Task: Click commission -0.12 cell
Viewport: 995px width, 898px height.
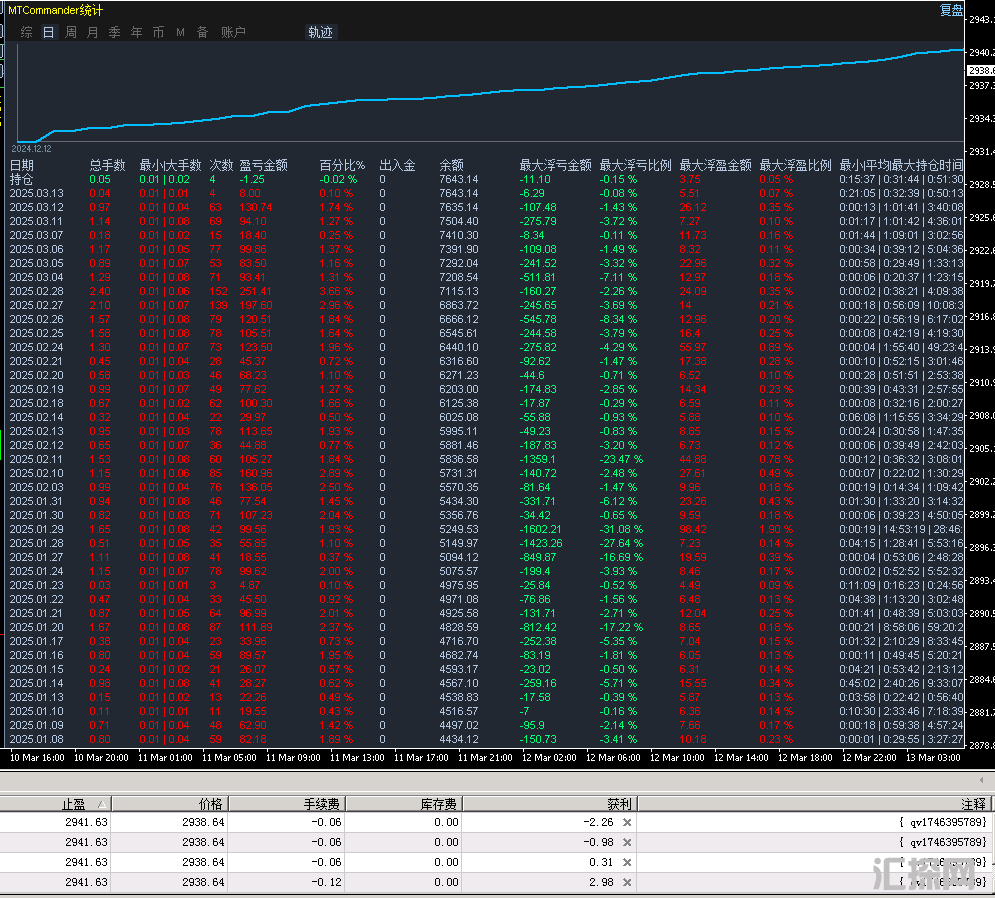Action: pyautogui.click(x=326, y=882)
